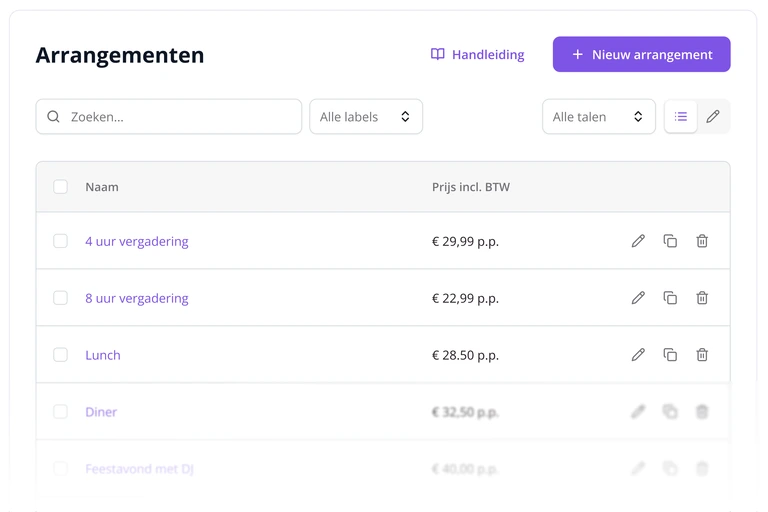Duplicate the 4 uur vergadering row
This screenshot has height=512, width=768.
click(x=670, y=241)
